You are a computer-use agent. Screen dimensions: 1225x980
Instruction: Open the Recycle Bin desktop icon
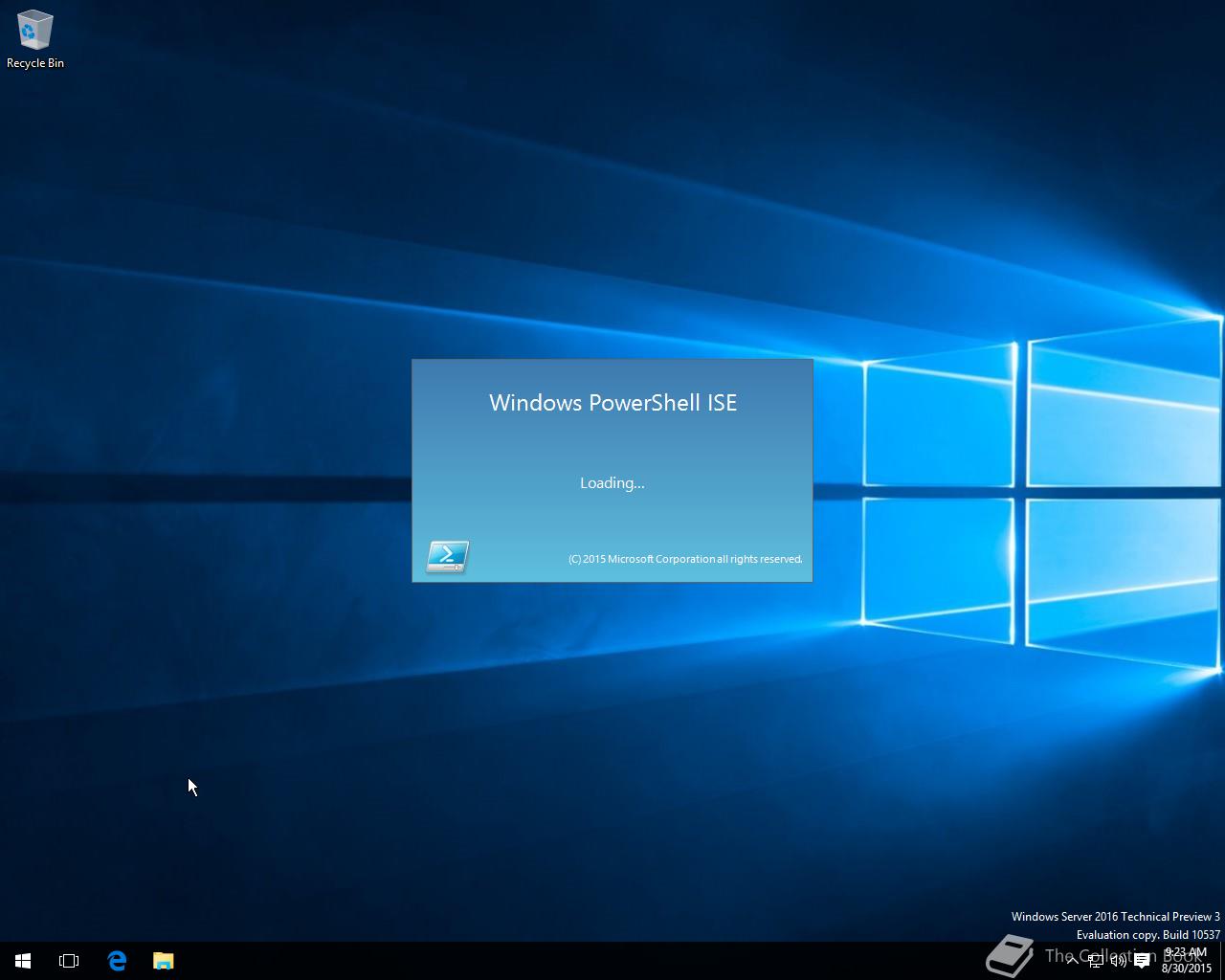(35, 39)
